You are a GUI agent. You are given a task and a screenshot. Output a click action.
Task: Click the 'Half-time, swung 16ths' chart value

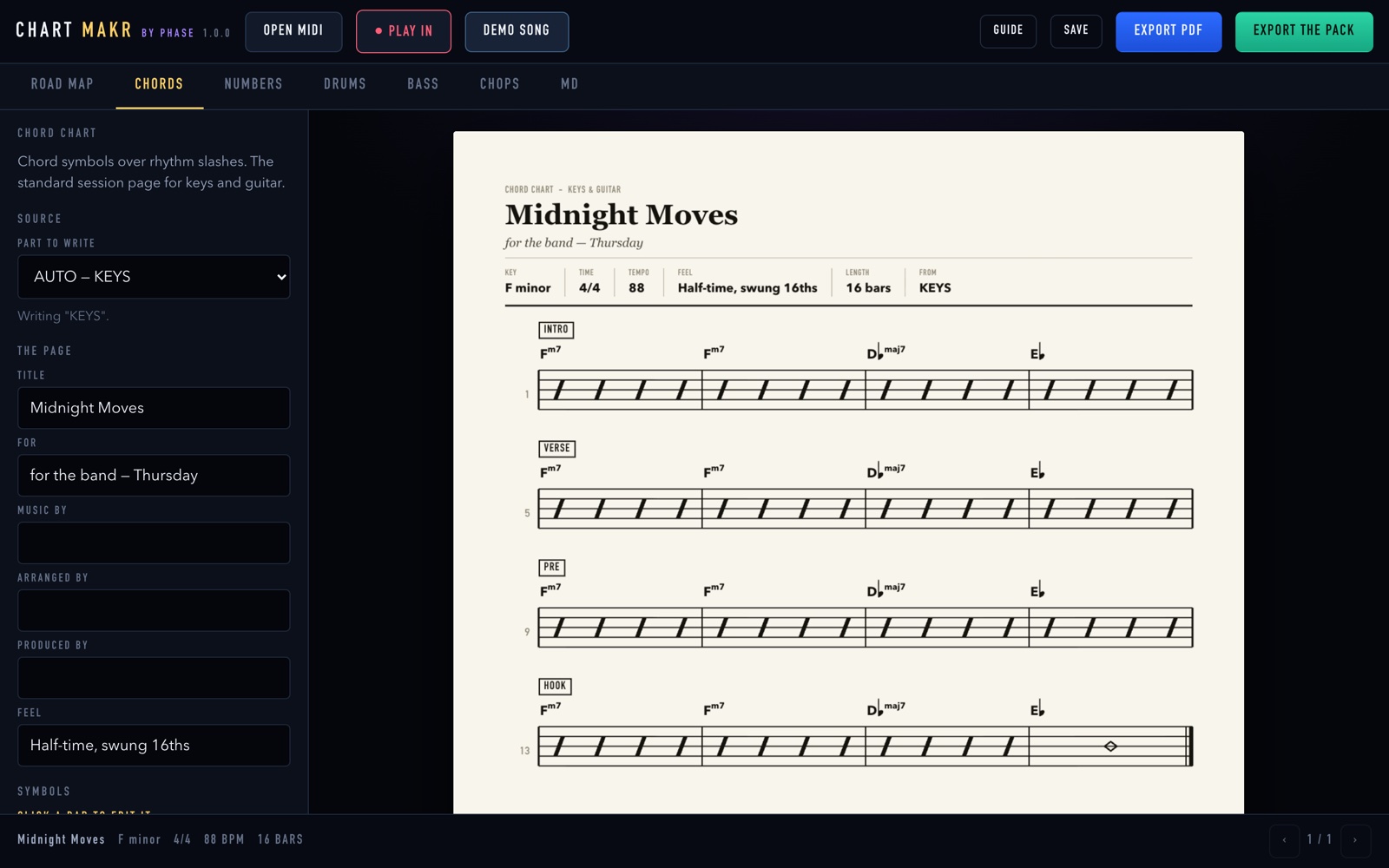coord(747,288)
